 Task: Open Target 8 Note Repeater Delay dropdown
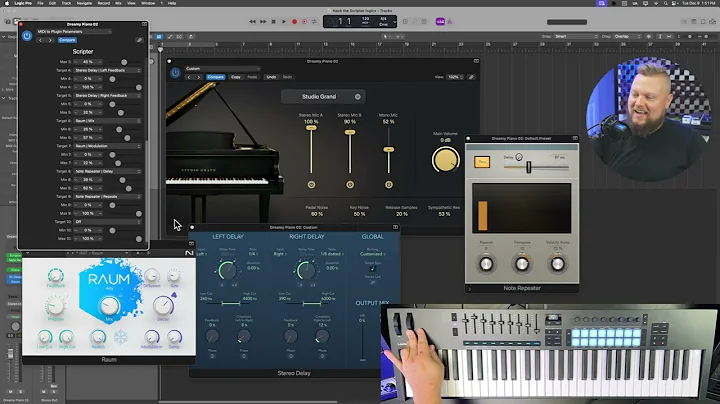pos(107,171)
